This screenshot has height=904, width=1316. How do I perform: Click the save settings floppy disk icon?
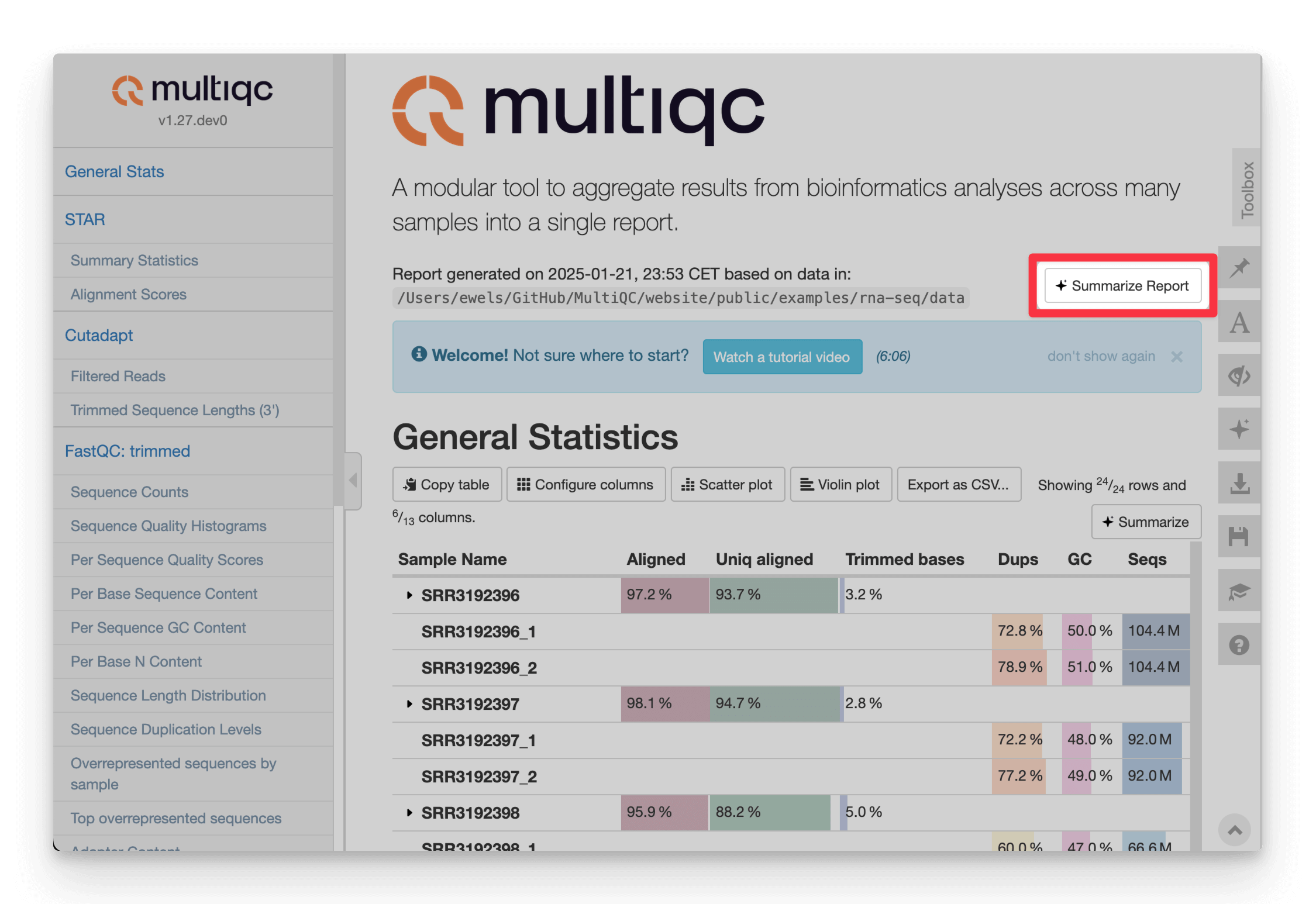(1239, 536)
